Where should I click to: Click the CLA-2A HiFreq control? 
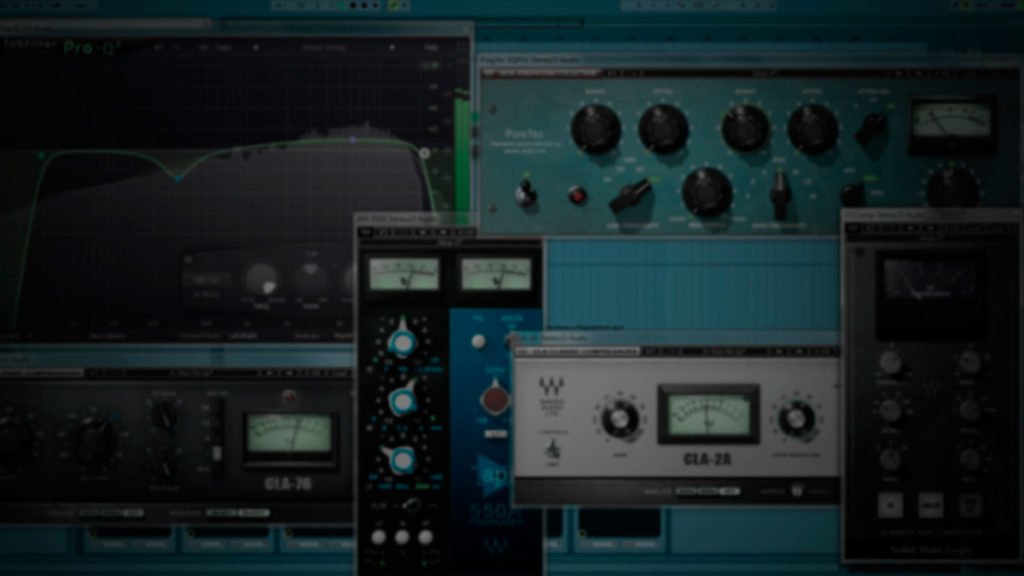pyautogui.click(x=797, y=490)
